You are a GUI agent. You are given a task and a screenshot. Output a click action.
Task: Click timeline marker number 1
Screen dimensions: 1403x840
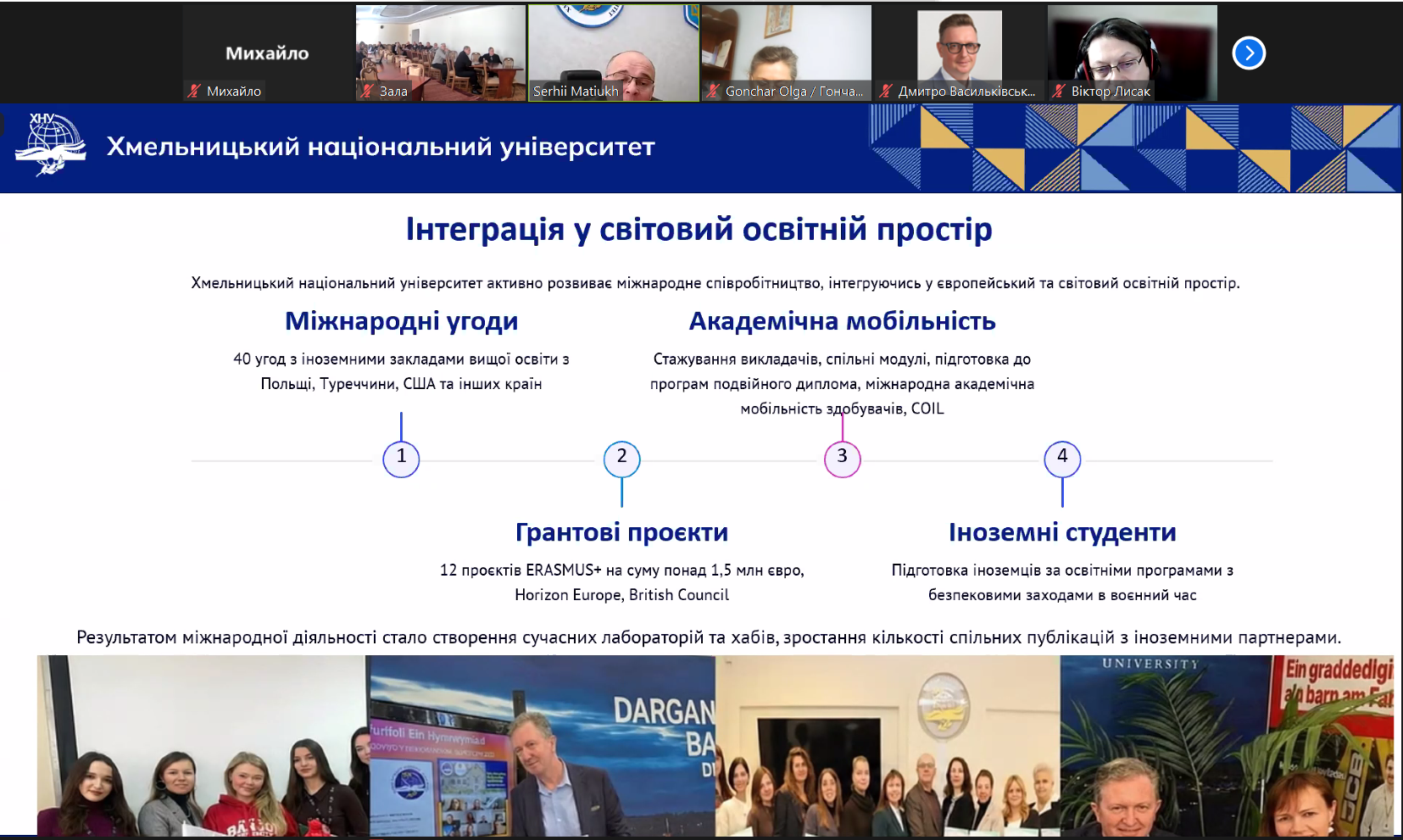coord(401,459)
